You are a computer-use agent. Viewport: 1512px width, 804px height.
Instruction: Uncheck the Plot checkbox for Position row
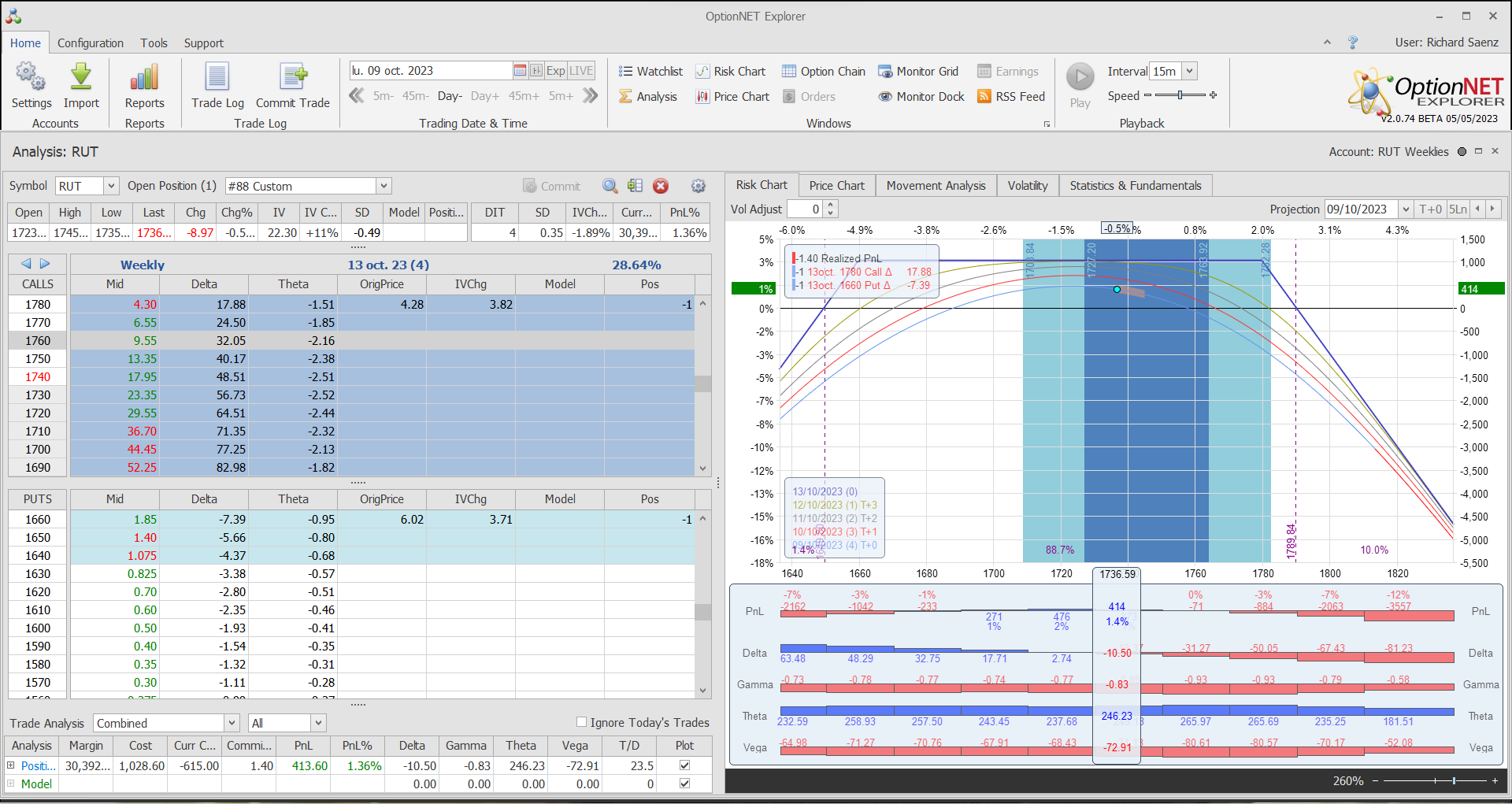pyautogui.click(x=684, y=765)
